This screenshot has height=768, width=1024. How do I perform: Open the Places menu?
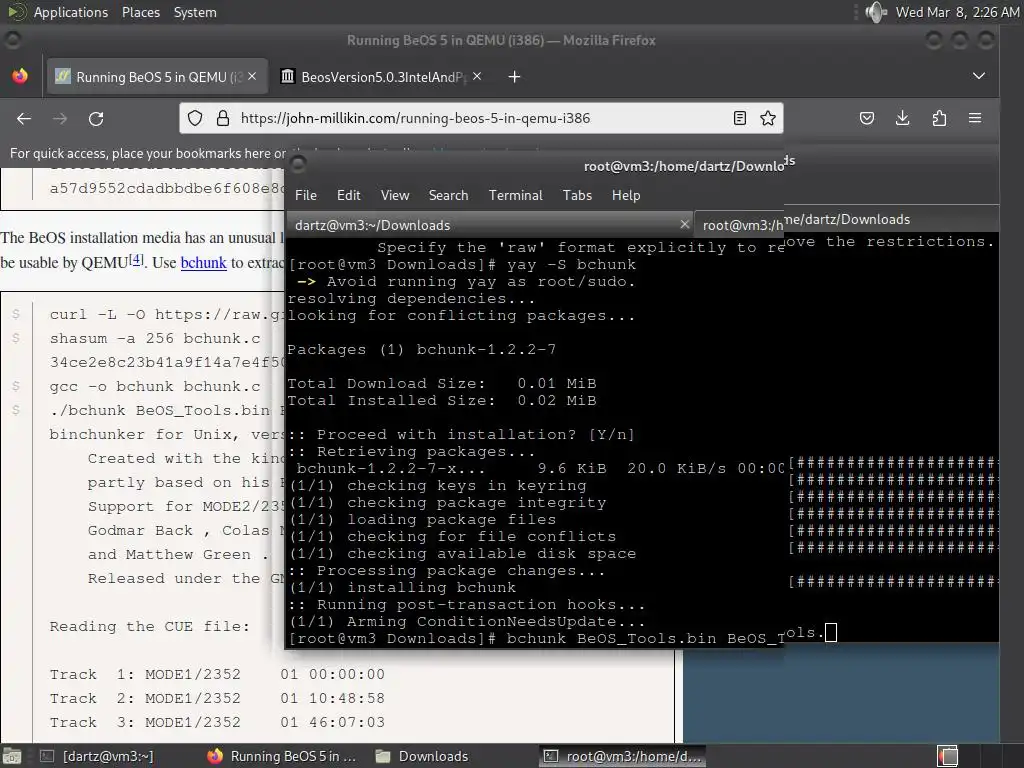[x=140, y=12]
